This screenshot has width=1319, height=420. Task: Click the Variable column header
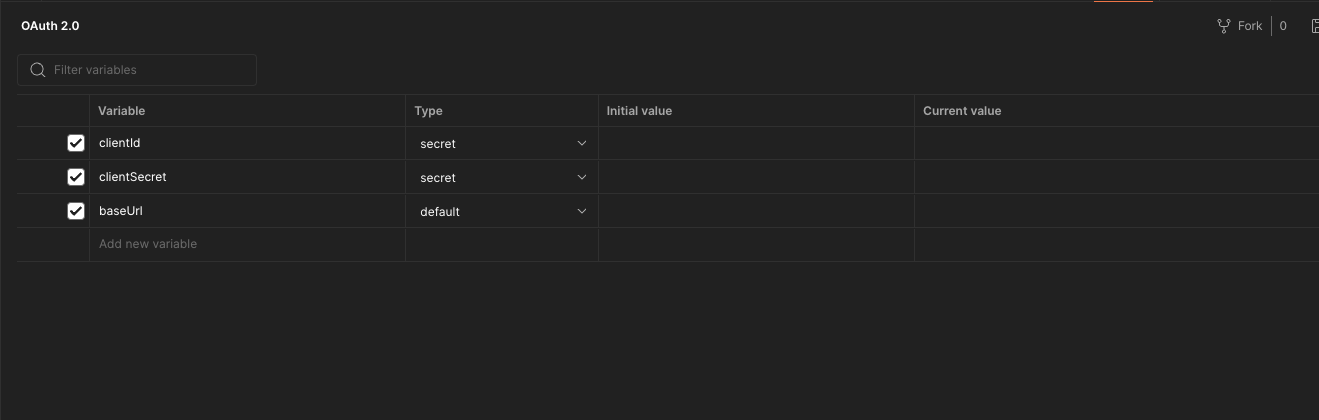click(x=121, y=111)
